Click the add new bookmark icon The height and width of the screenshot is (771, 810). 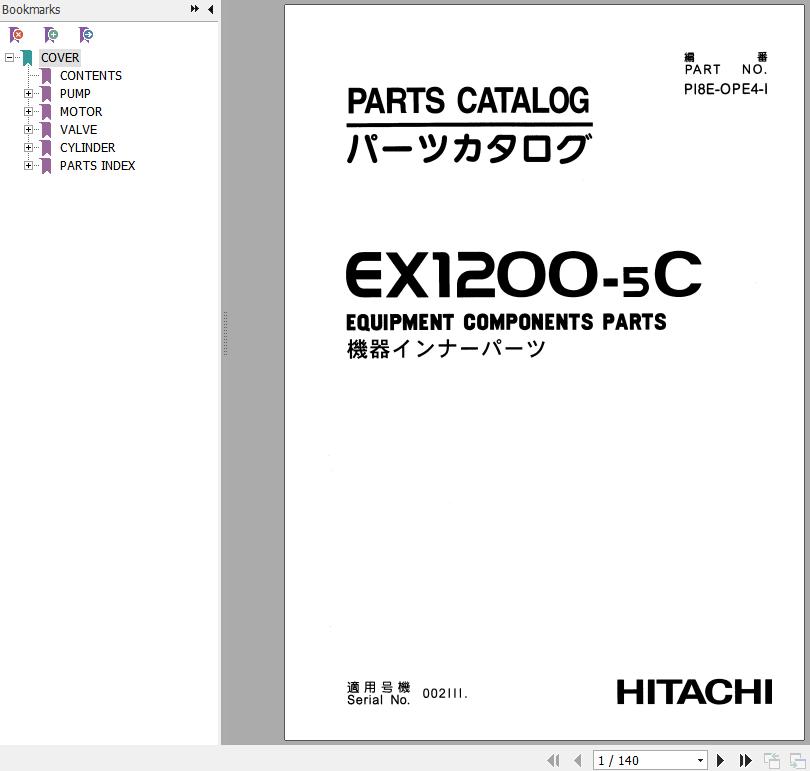click(x=51, y=35)
